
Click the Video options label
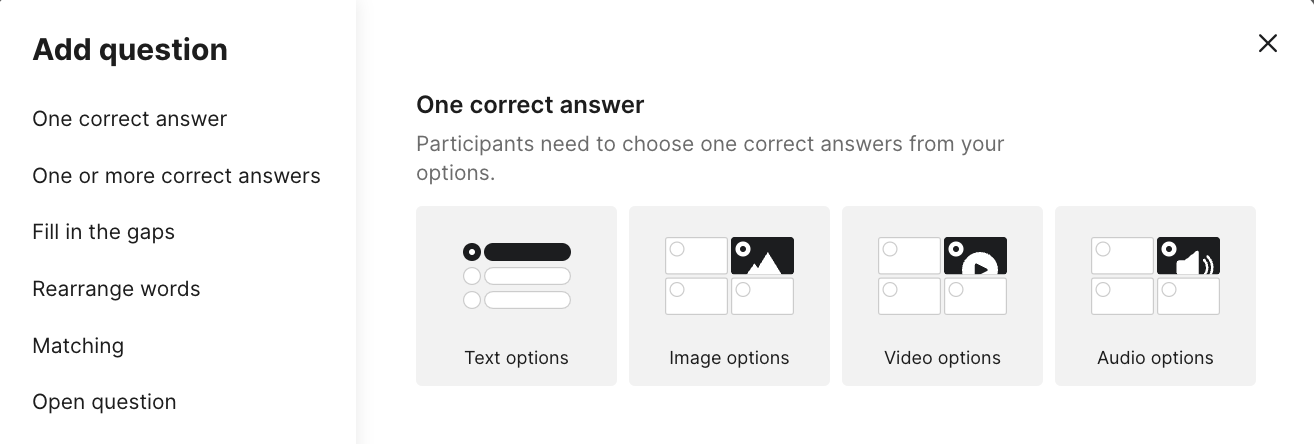[942, 358]
